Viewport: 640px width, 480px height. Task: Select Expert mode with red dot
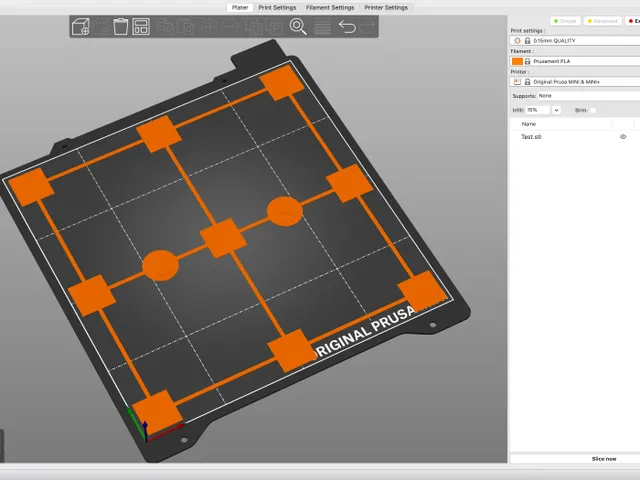(x=633, y=21)
